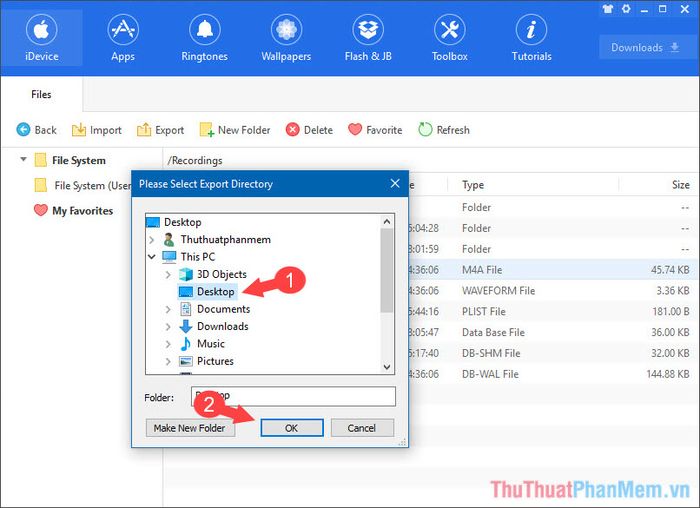Viewport: 700px width, 508px height.
Task: Click the /Recordings path bar
Action: tap(431, 160)
